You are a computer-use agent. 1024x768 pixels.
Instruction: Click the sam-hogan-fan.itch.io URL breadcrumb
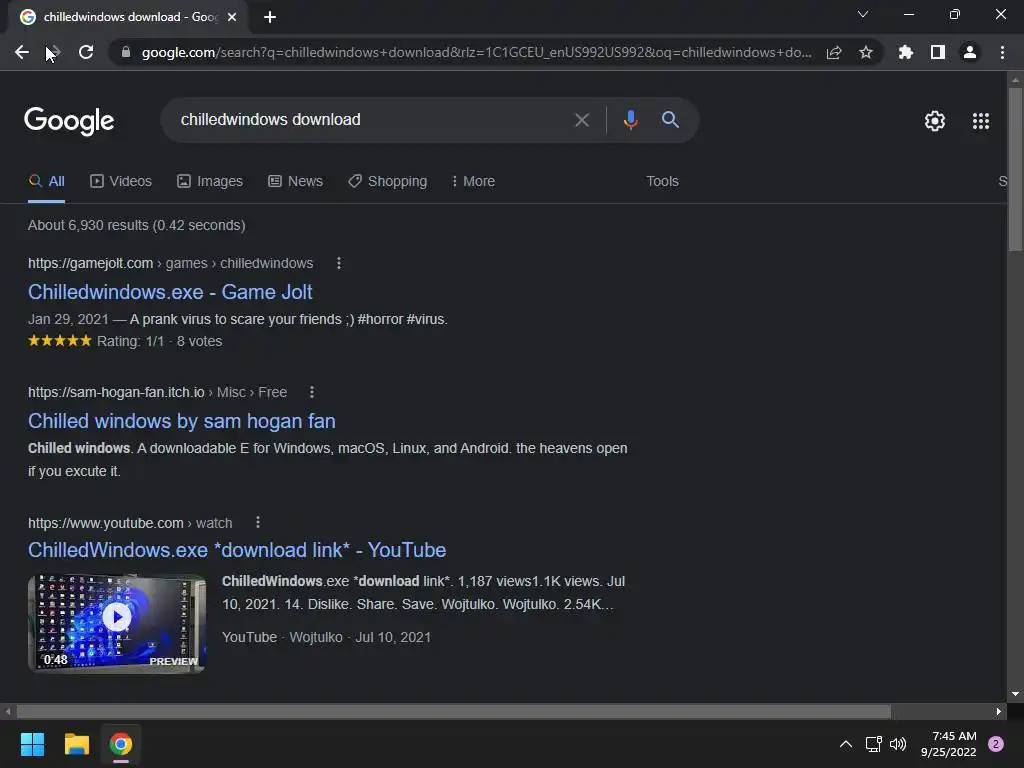coord(157,392)
